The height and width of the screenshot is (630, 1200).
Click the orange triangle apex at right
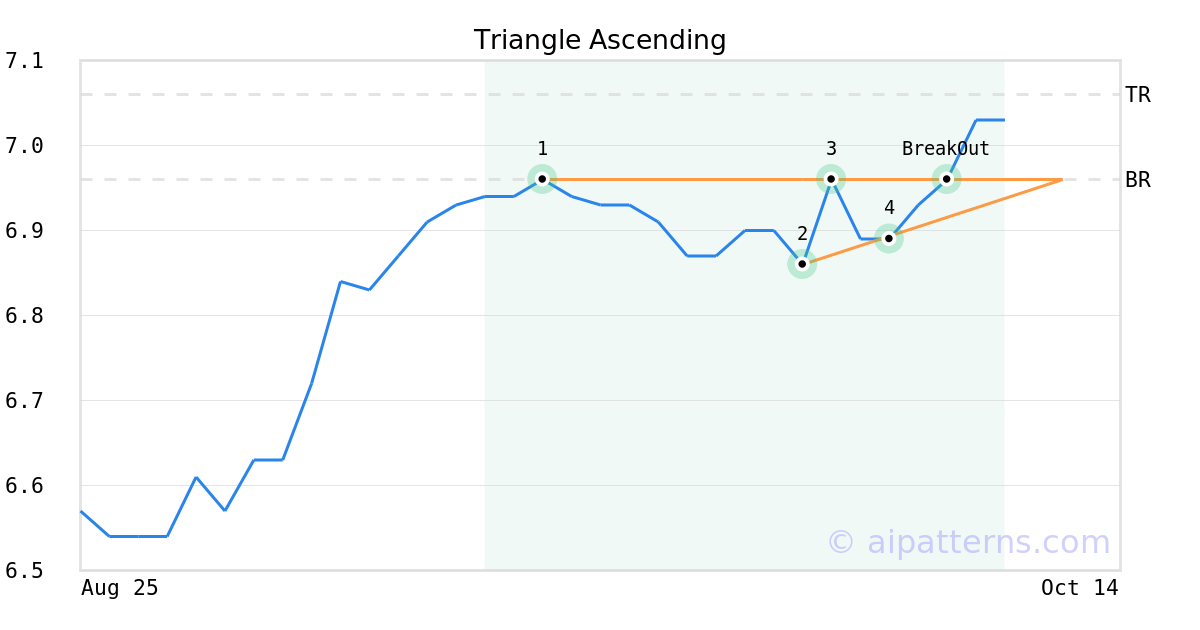(1061, 180)
